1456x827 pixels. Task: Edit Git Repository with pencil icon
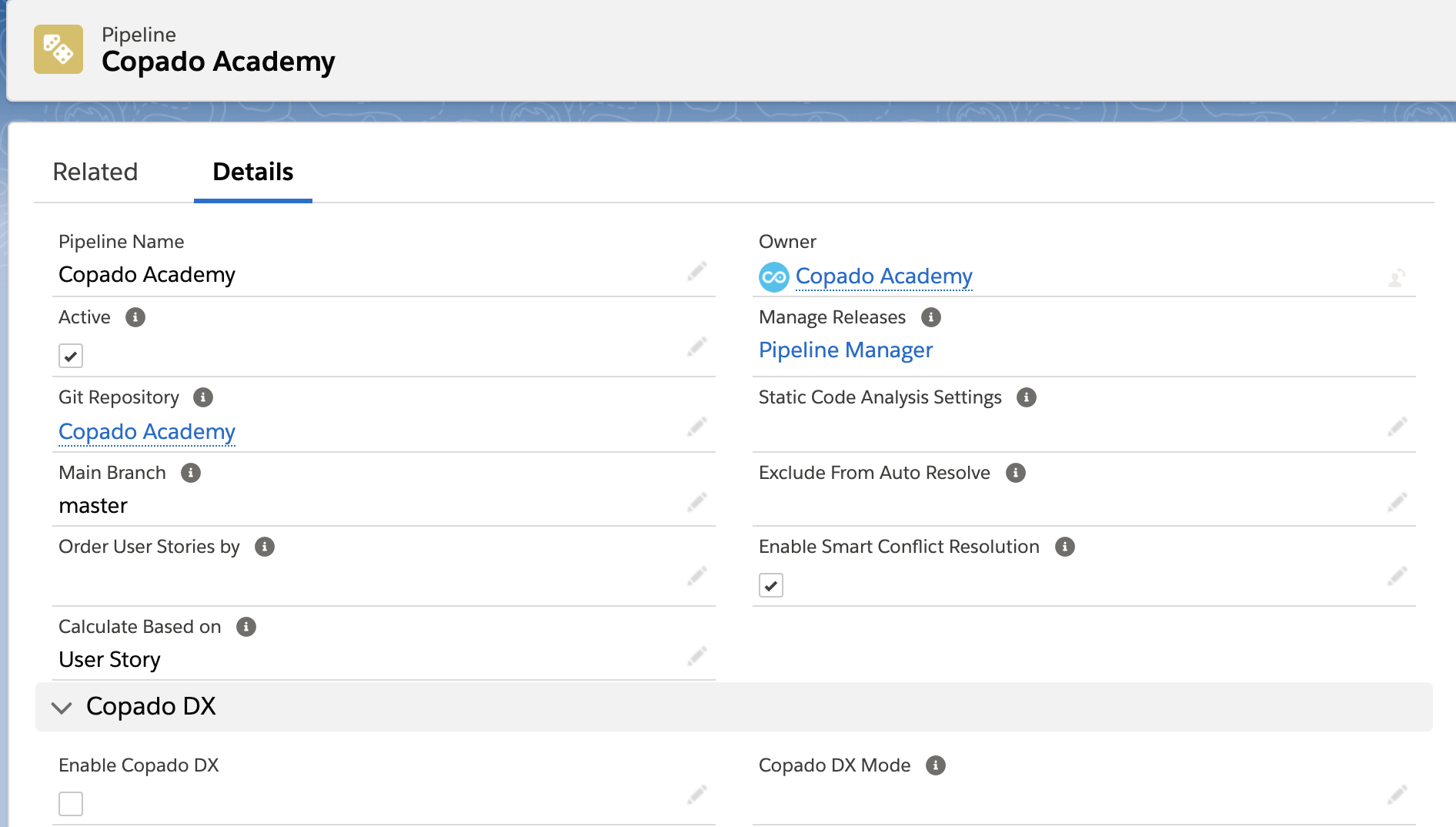697,427
